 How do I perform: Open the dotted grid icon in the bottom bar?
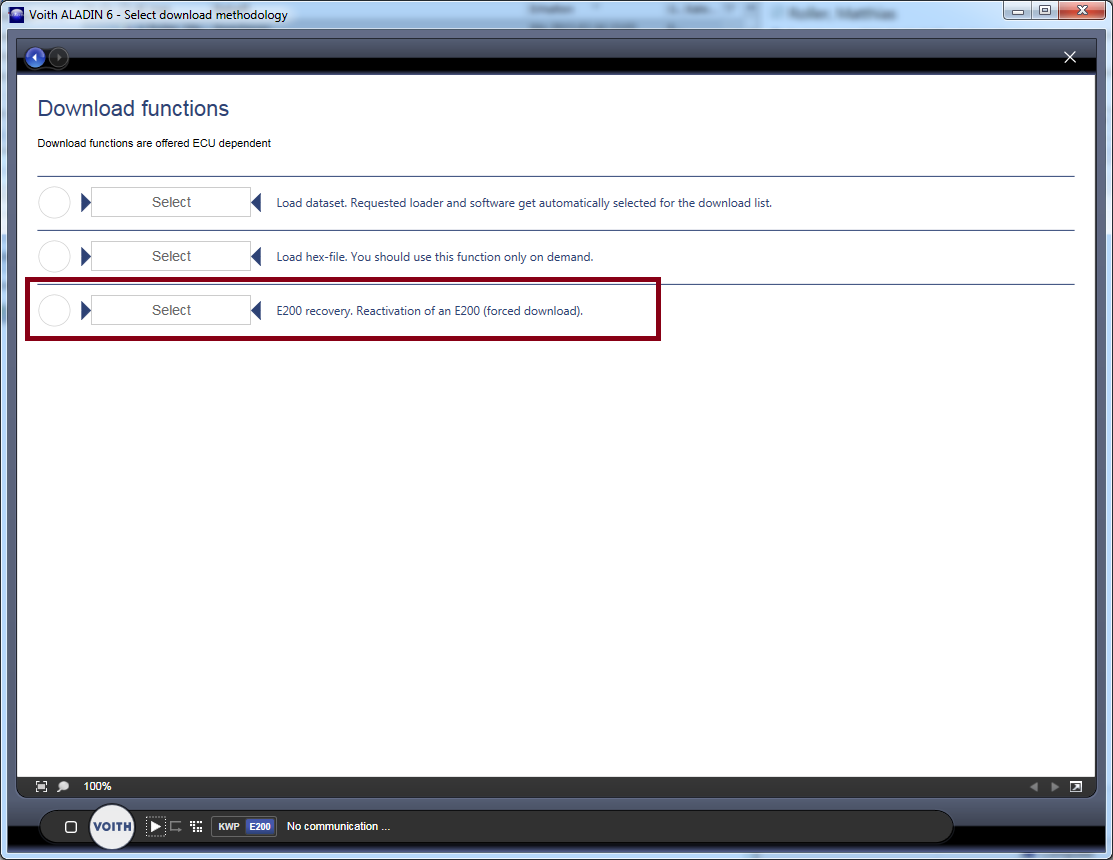197,827
